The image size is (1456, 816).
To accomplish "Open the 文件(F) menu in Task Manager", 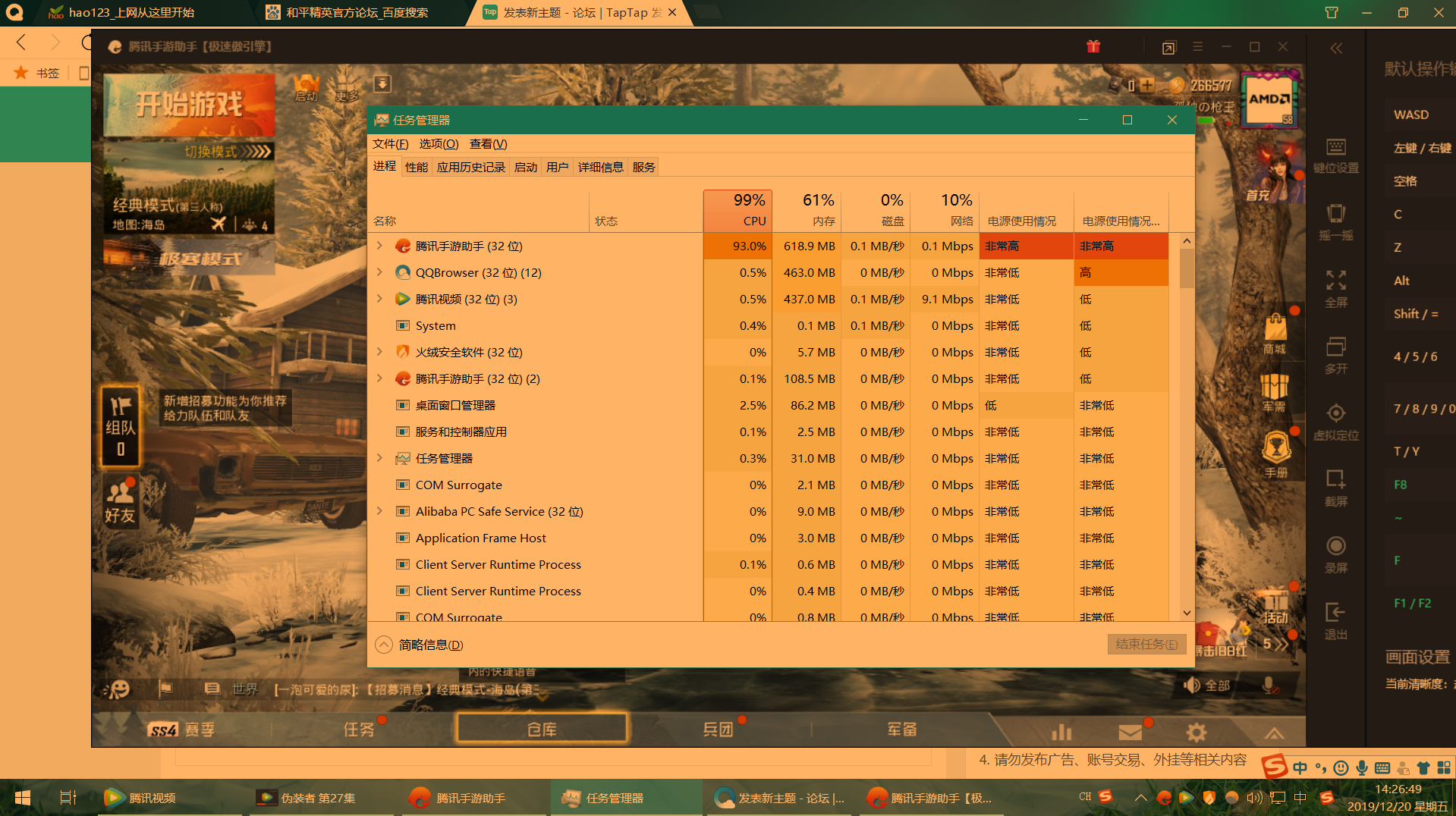I will point(390,143).
